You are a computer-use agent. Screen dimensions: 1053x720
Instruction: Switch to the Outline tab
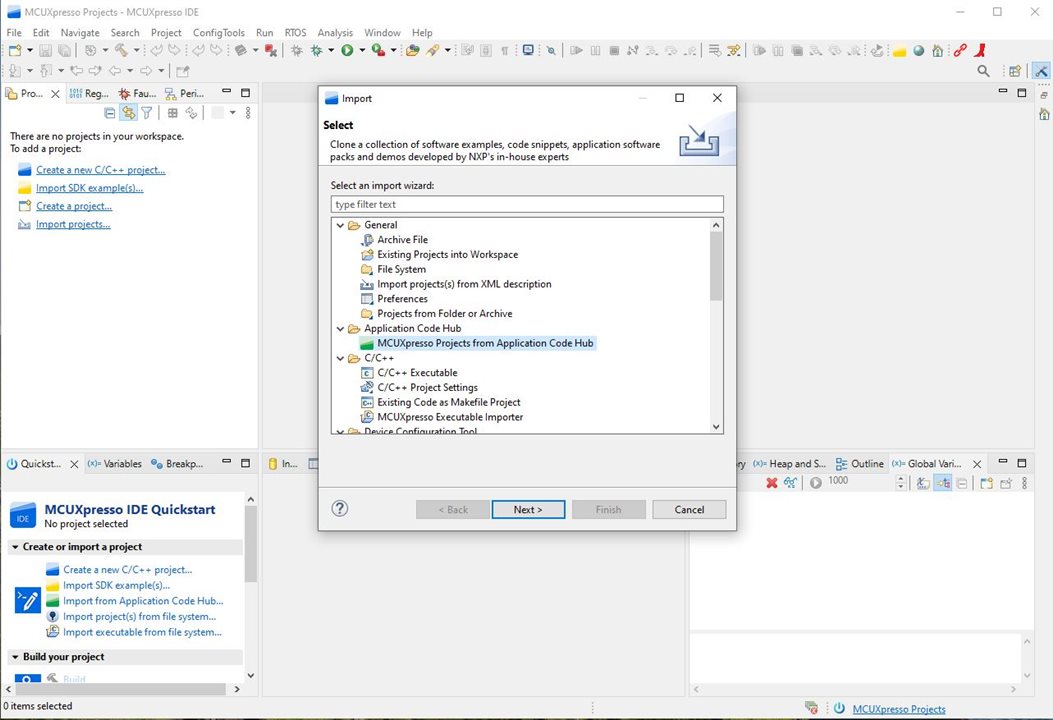click(860, 463)
